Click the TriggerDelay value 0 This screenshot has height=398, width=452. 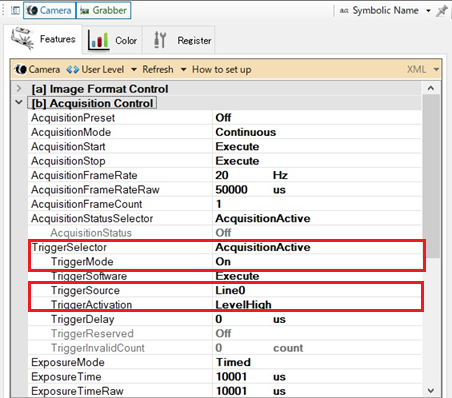pyautogui.click(x=219, y=319)
